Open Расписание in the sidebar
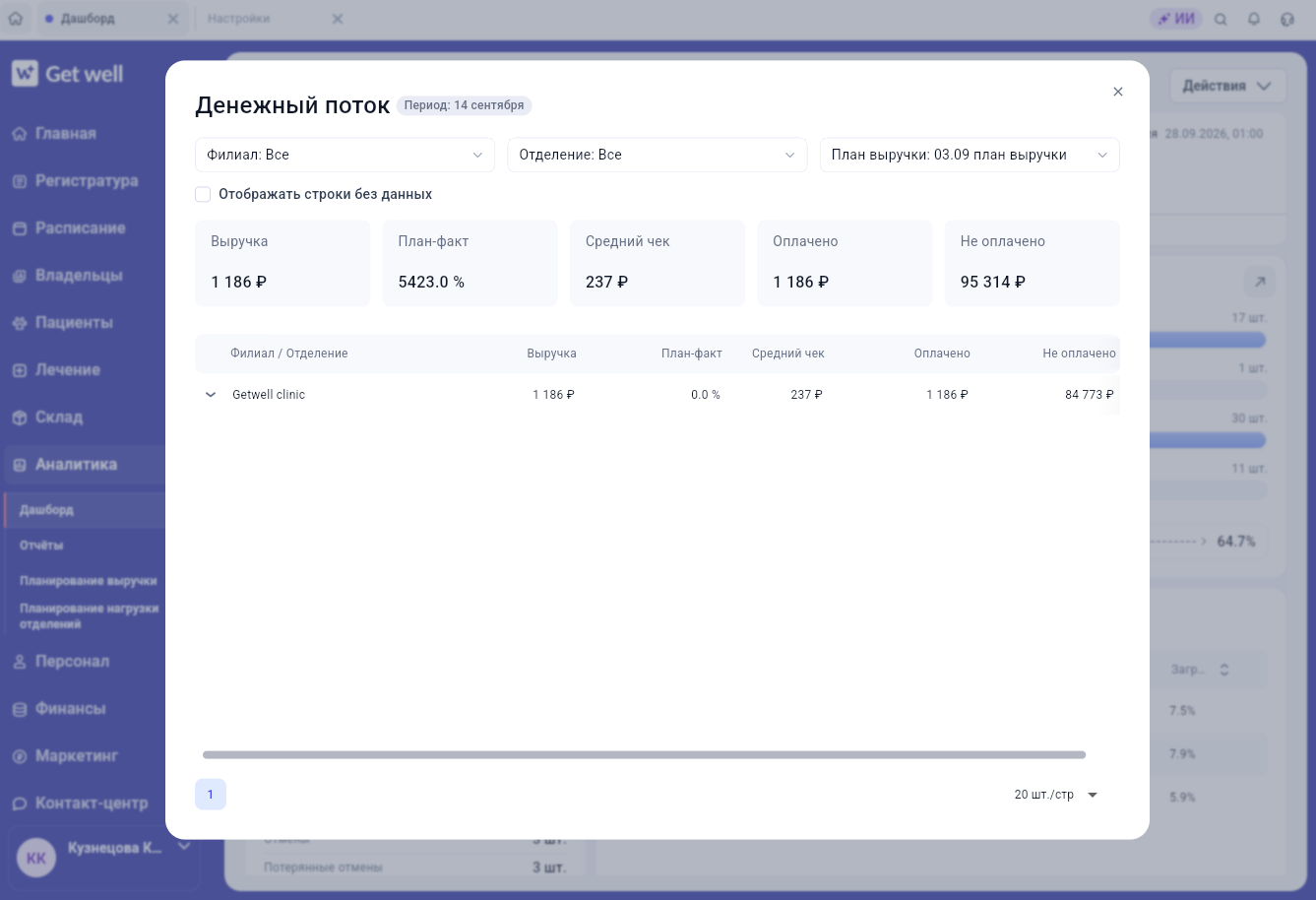The width and height of the screenshot is (1316, 900). click(x=83, y=228)
